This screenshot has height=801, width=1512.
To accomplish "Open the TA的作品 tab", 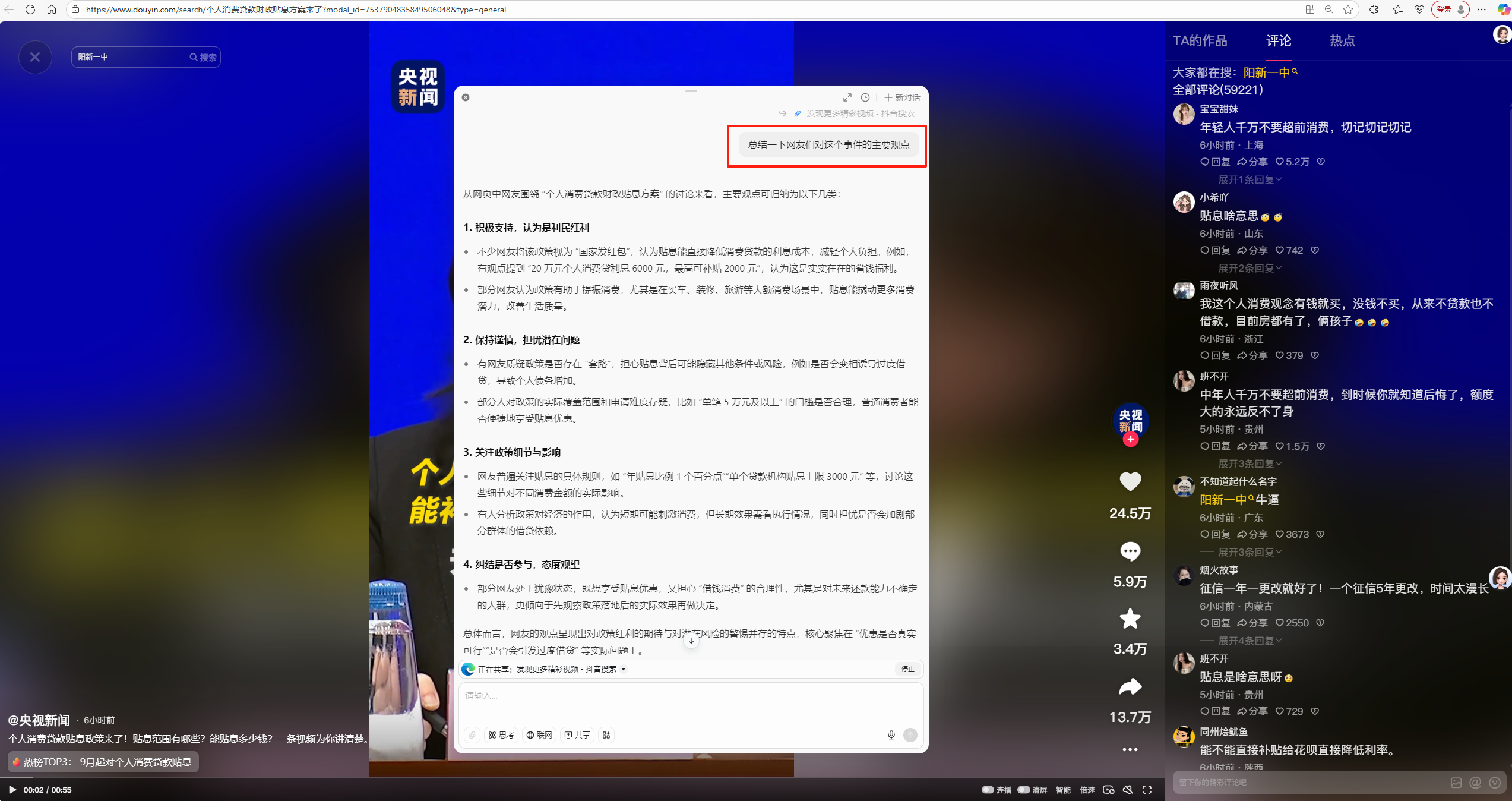I will point(1200,40).
